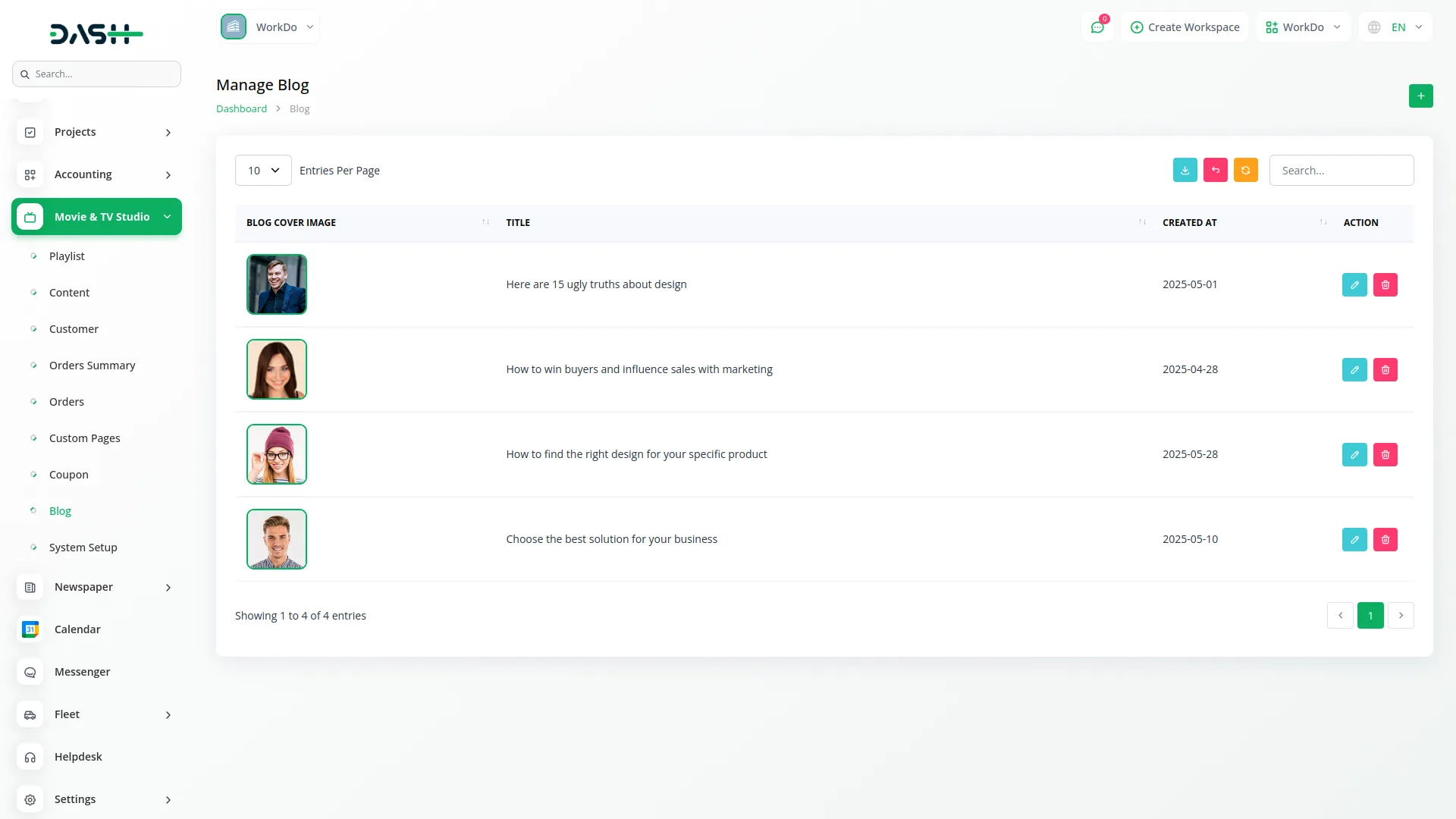Click the teal export download icon
Image resolution: width=1456 pixels, height=819 pixels.
click(1185, 171)
